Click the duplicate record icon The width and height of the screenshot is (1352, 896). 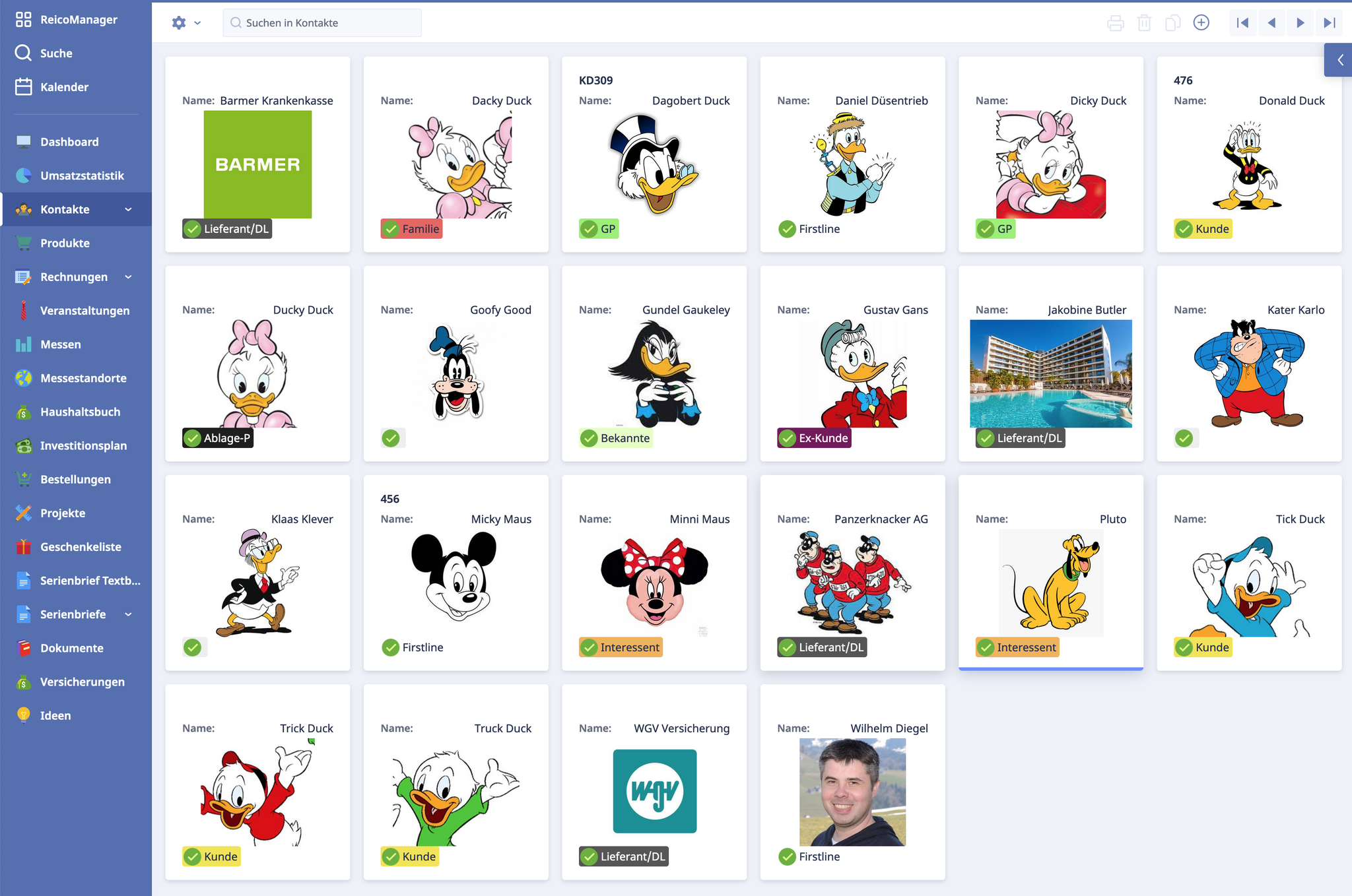coord(1172,23)
